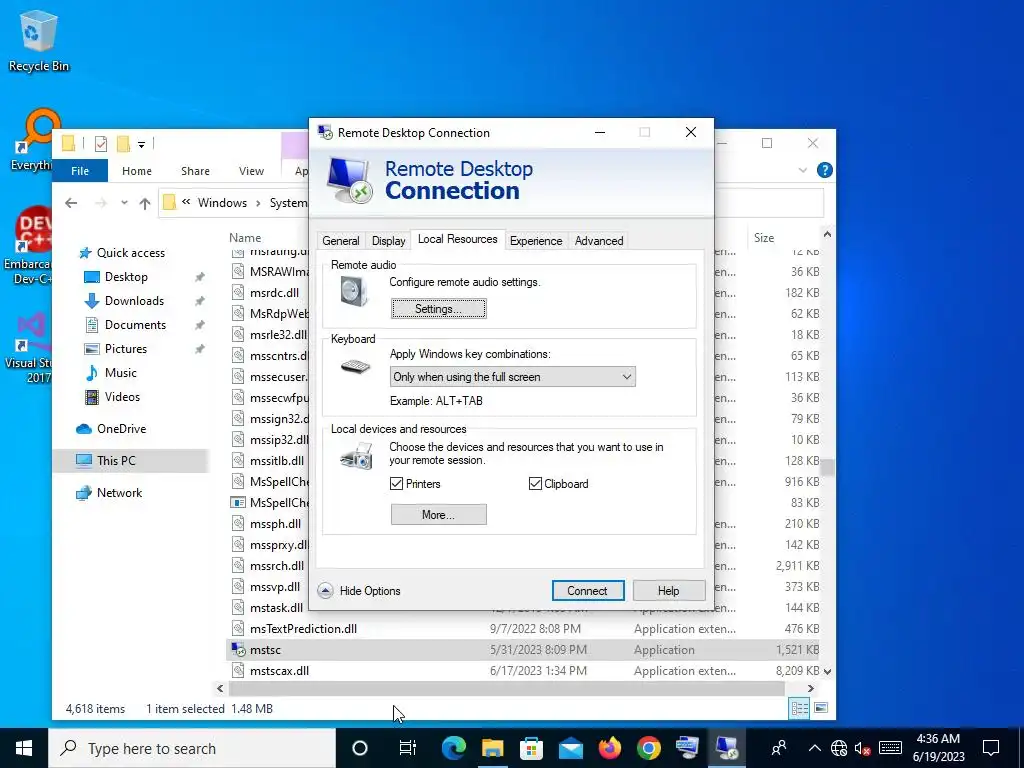The image size is (1024, 768).
Task: Open the Mail app from the taskbar
Action: pyautogui.click(x=571, y=748)
